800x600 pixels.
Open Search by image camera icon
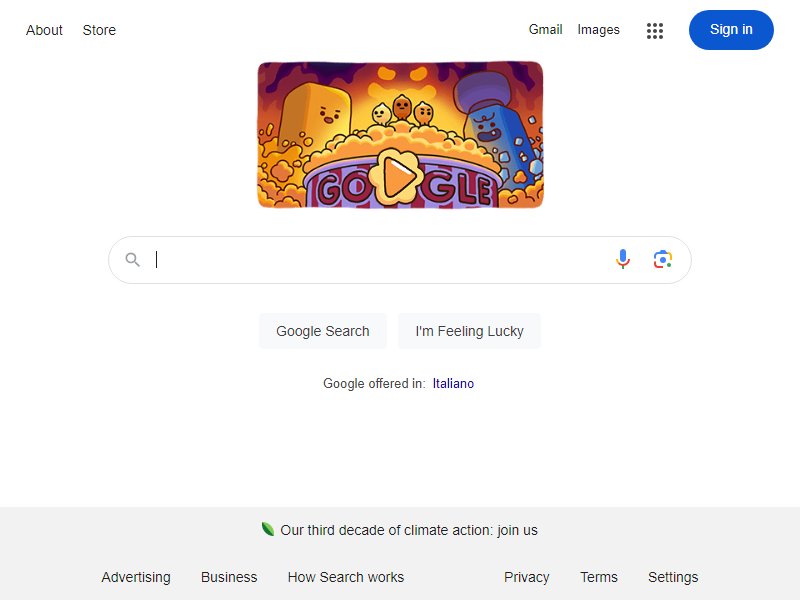(663, 259)
